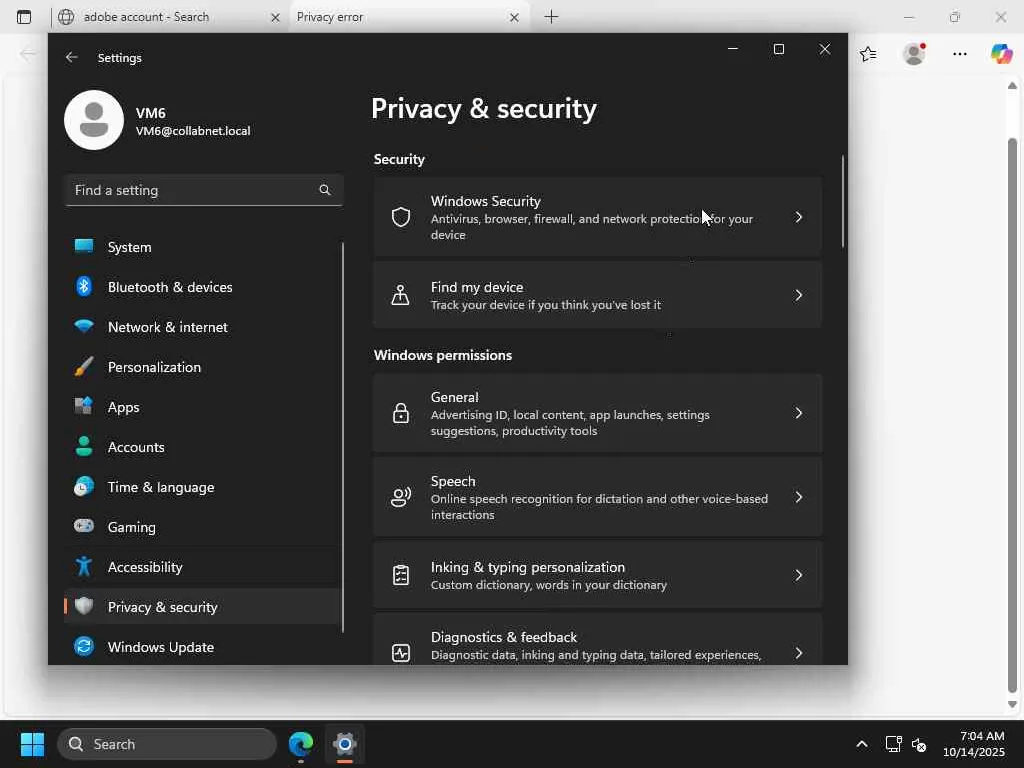Click the Edge tab actions menu icon
Image resolution: width=1024 pixels, height=768 pixels.
24,17
